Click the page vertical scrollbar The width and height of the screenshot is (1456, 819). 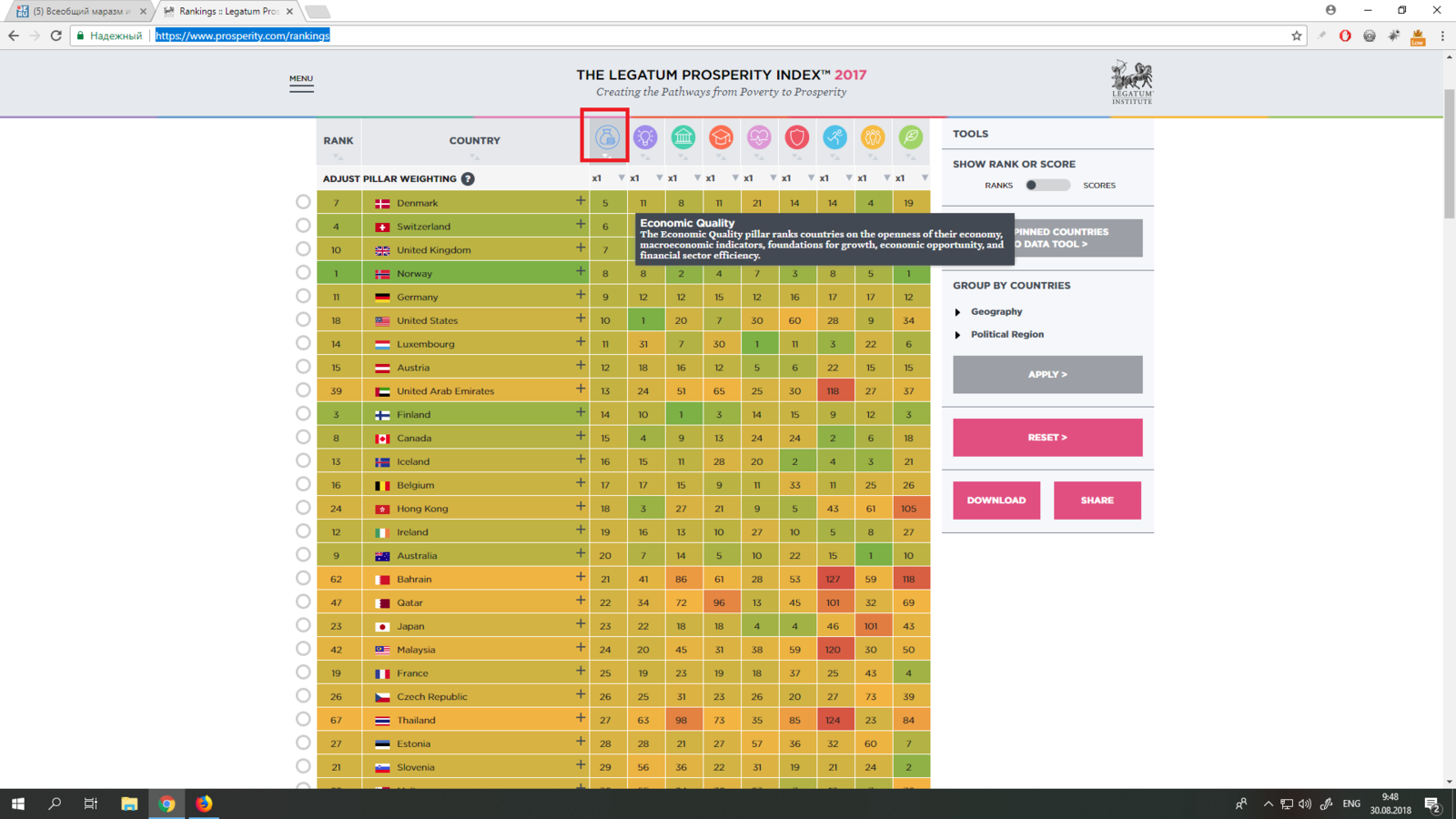1449,155
